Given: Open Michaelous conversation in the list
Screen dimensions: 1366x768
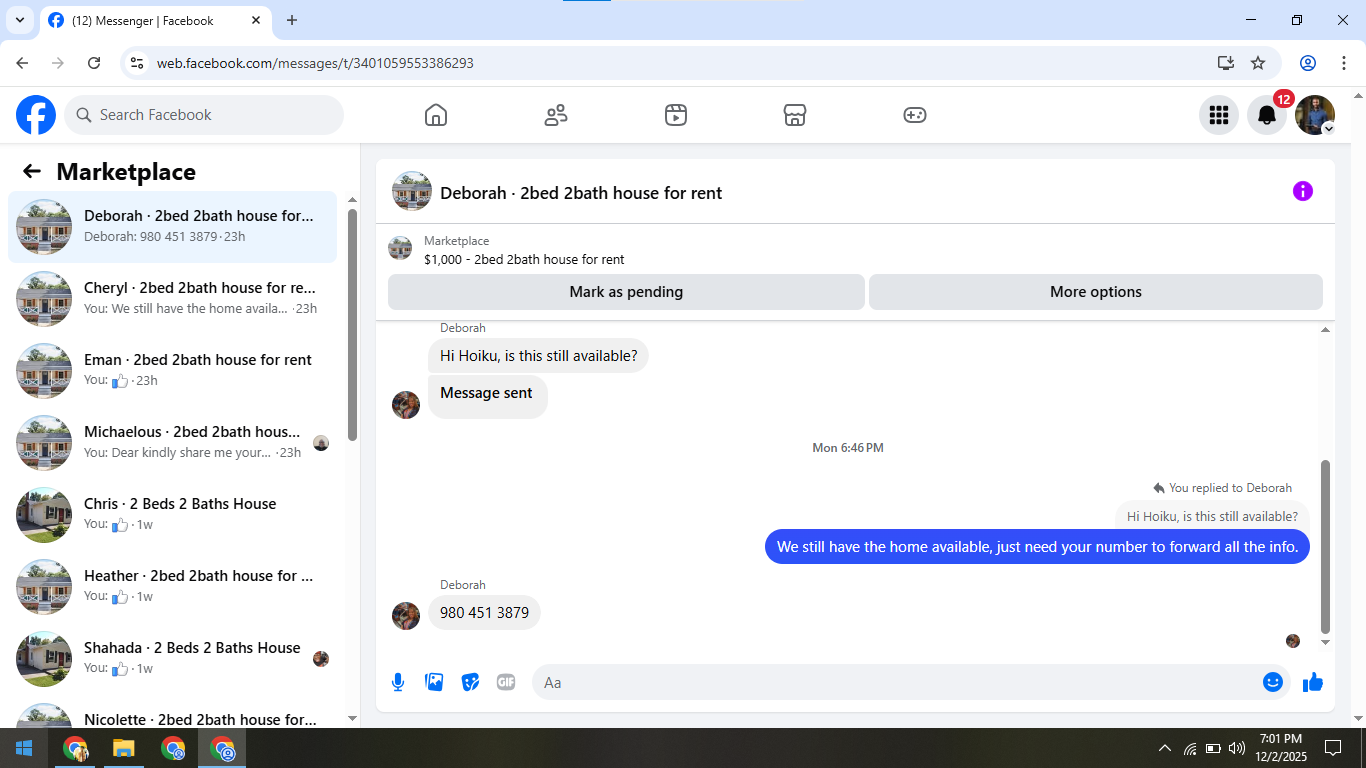Looking at the screenshot, I should (172, 443).
